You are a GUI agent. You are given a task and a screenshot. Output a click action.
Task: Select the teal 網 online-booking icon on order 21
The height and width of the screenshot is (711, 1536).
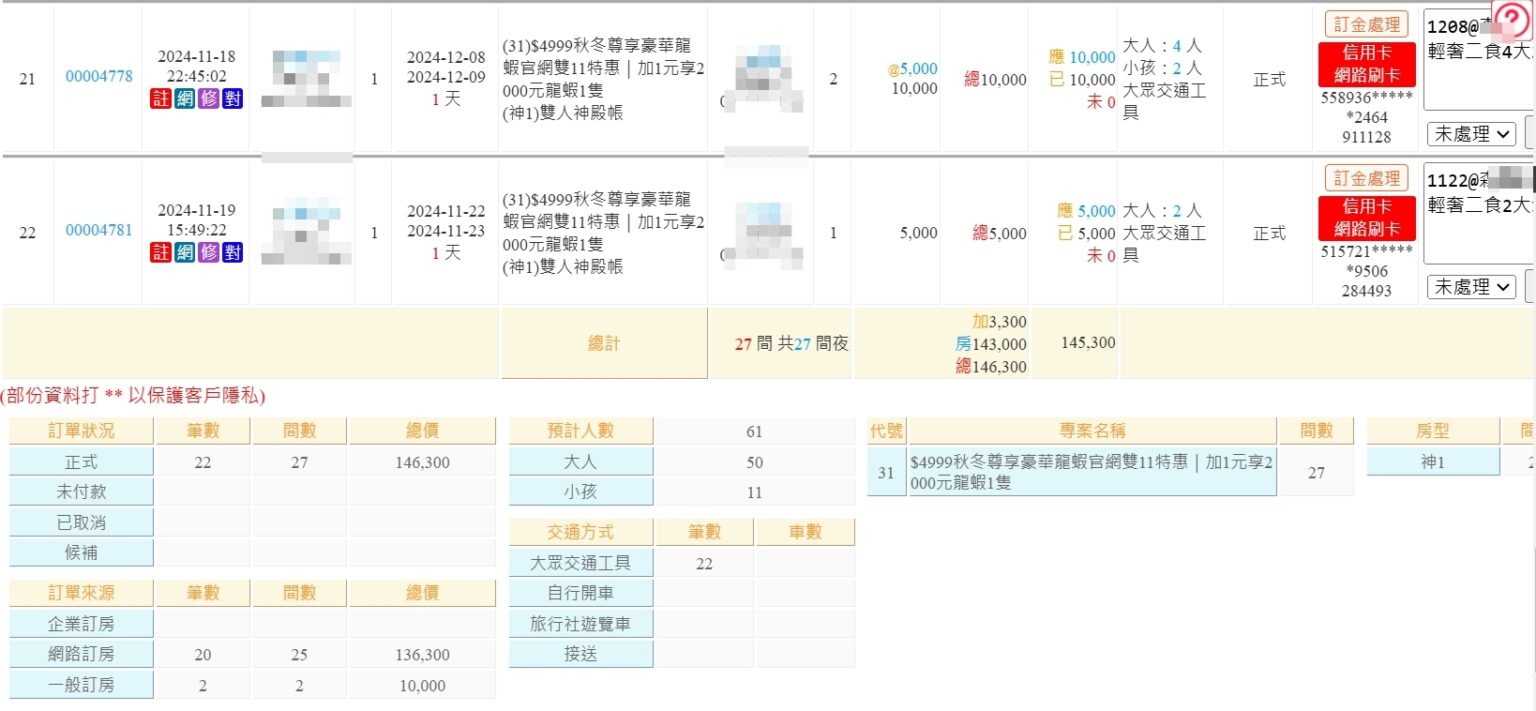pos(184,99)
